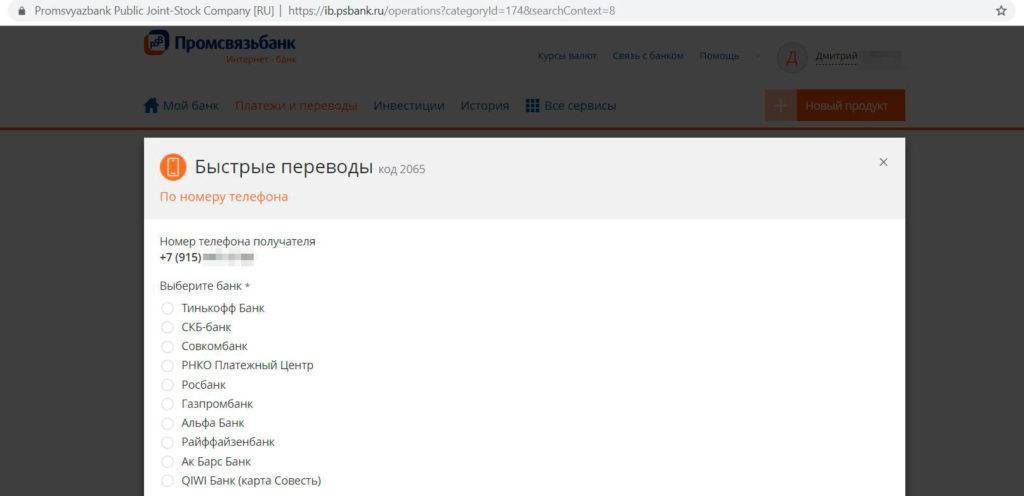Choose Газпромбанк as recipient bank
1024x496 pixels.
click(167, 404)
